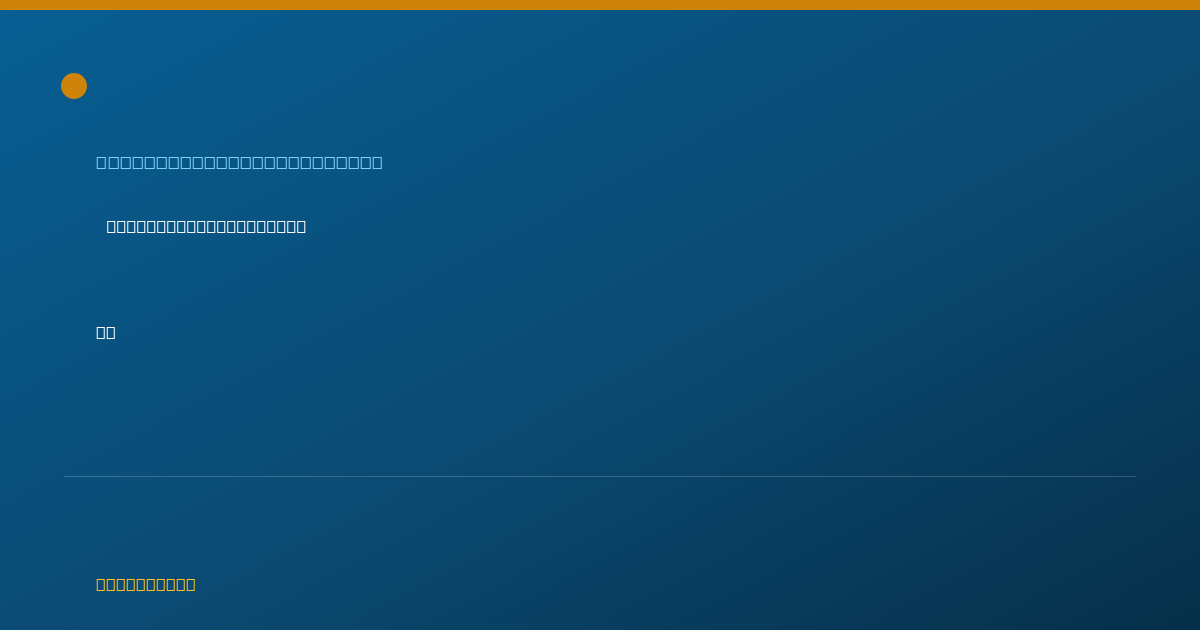Click second character of short white text
The image size is (1200, 630).
click(111, 333)
